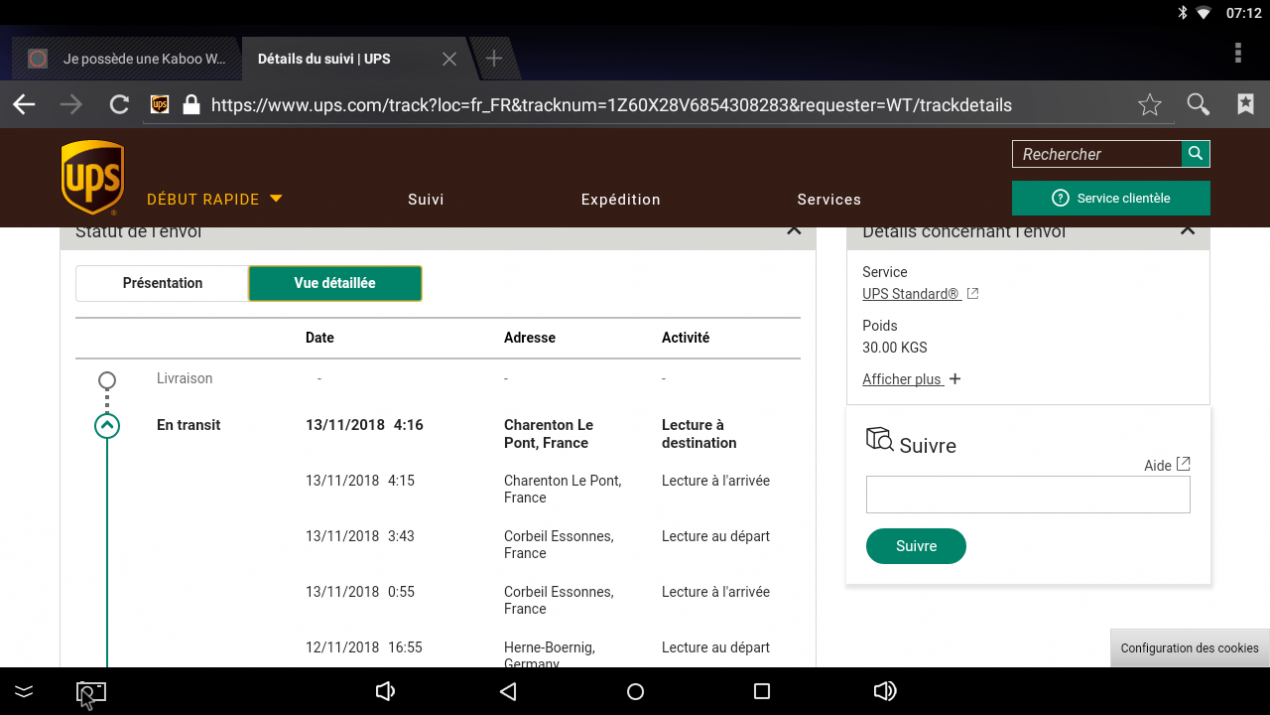Click the bold Charenton Le Pont, France address

tap(548, 434)
